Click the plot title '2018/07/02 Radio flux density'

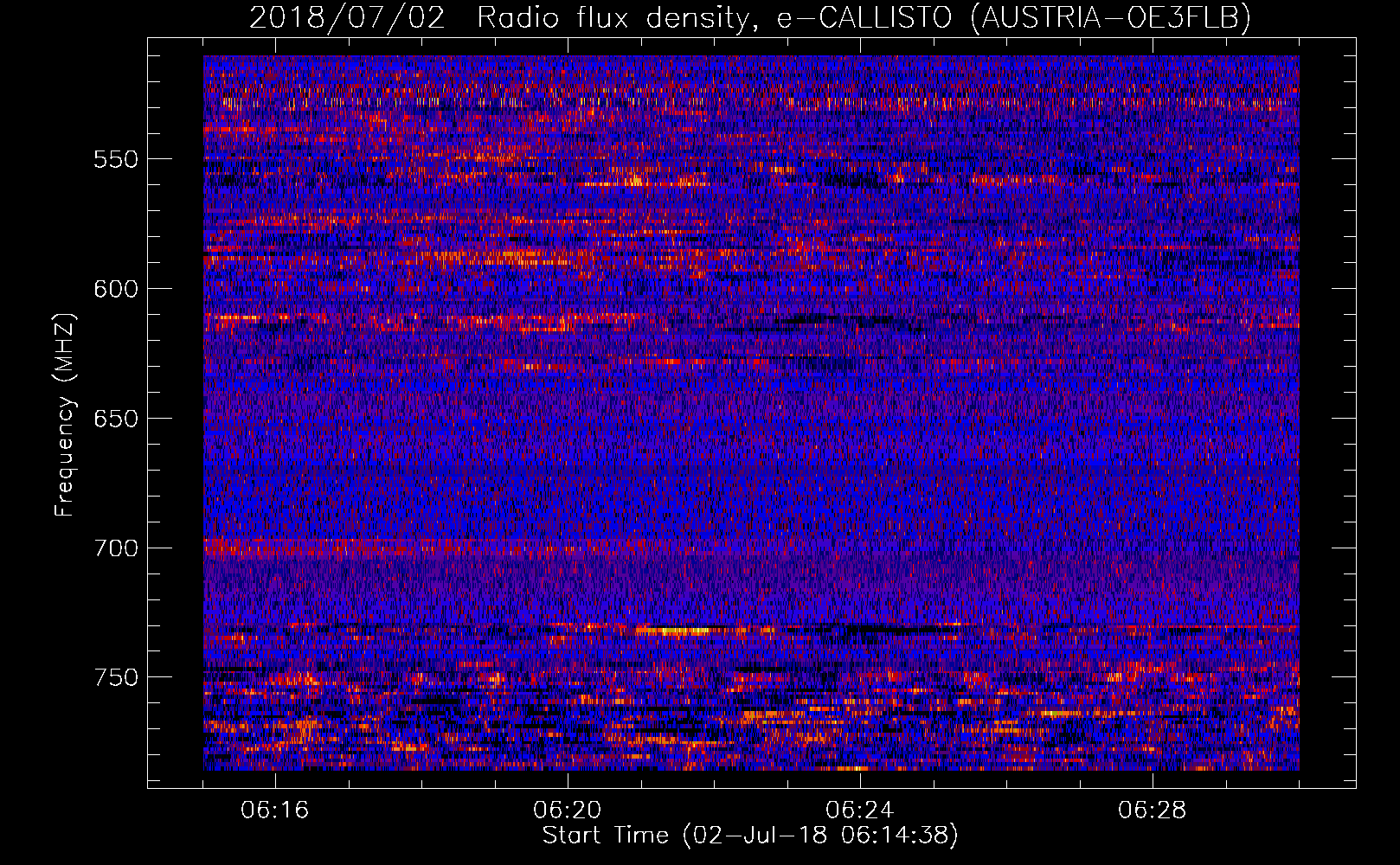[x=750, y=17]
